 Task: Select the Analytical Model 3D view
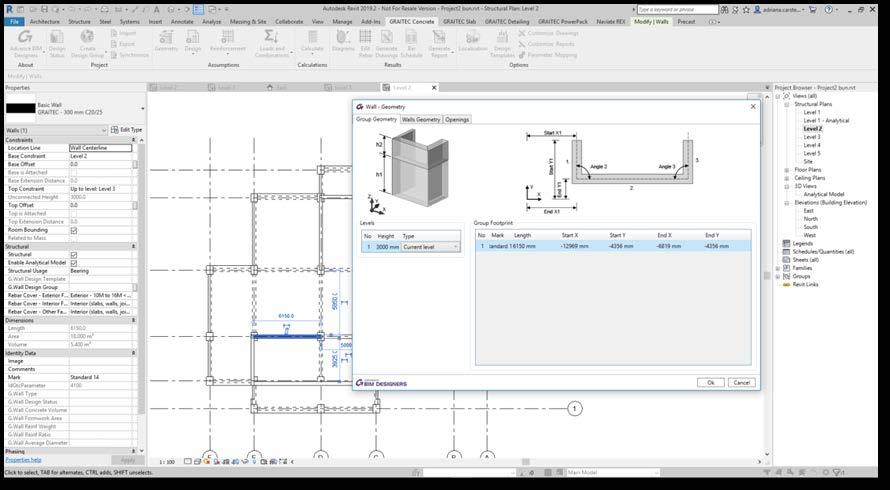(823, 195)
